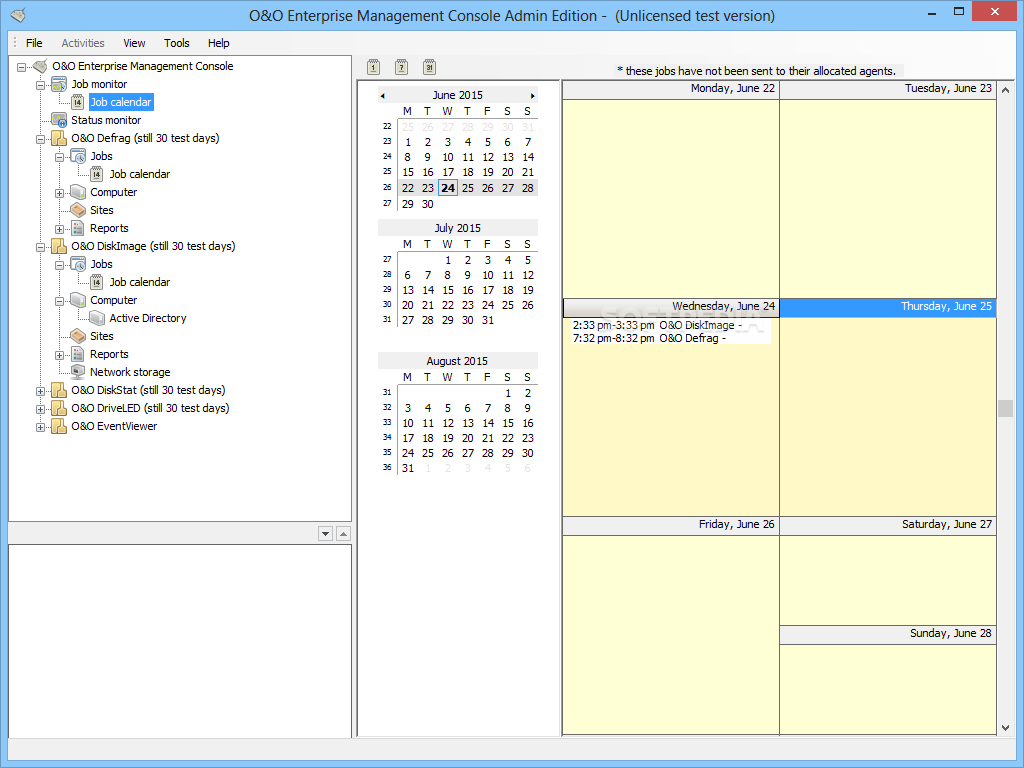This screenshot has width=1024, height=768.
Task: Click the Computer icon under O&O Defrag
Action: (78, 192)
